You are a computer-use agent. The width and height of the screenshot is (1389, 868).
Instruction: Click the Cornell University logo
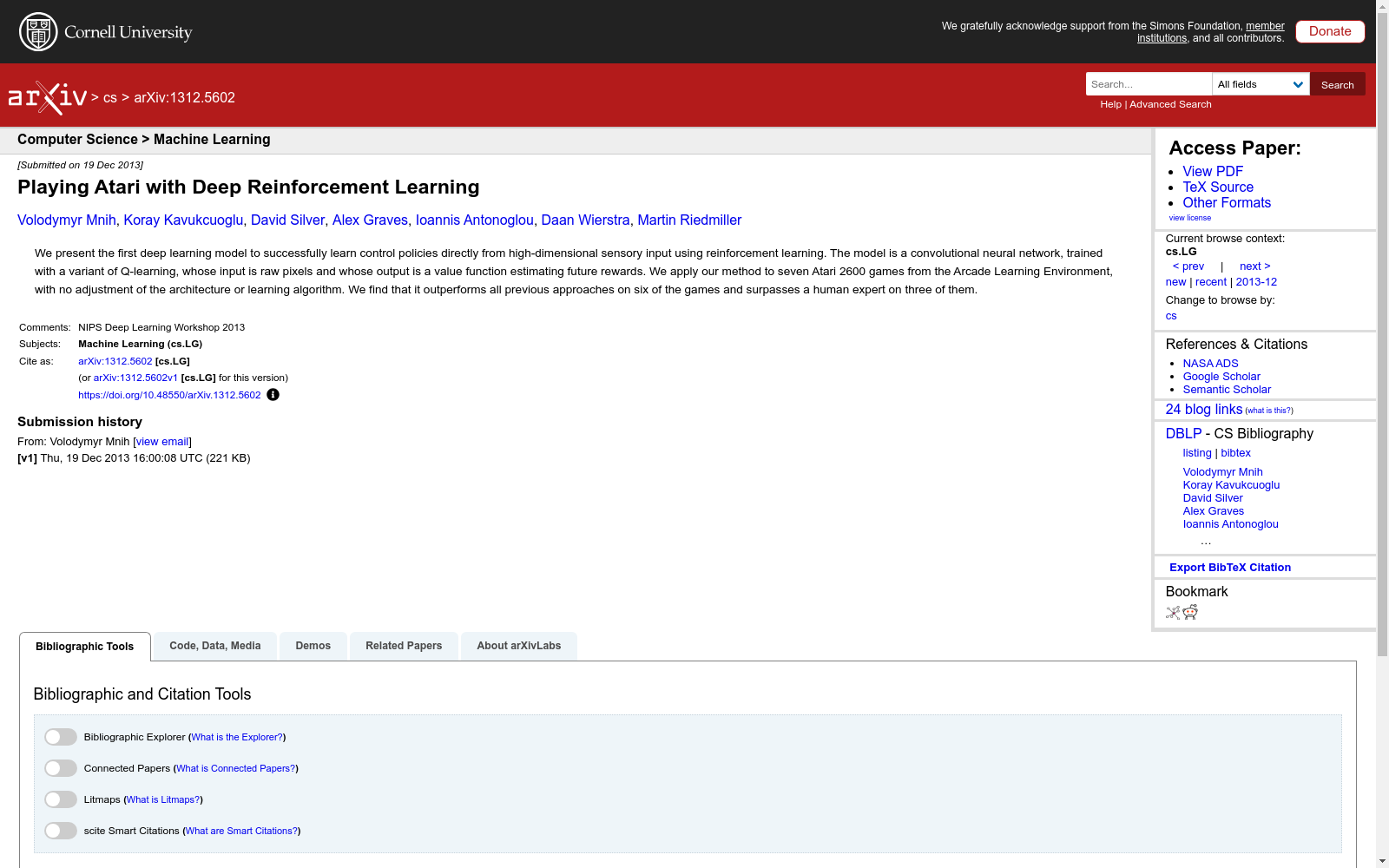106,32
